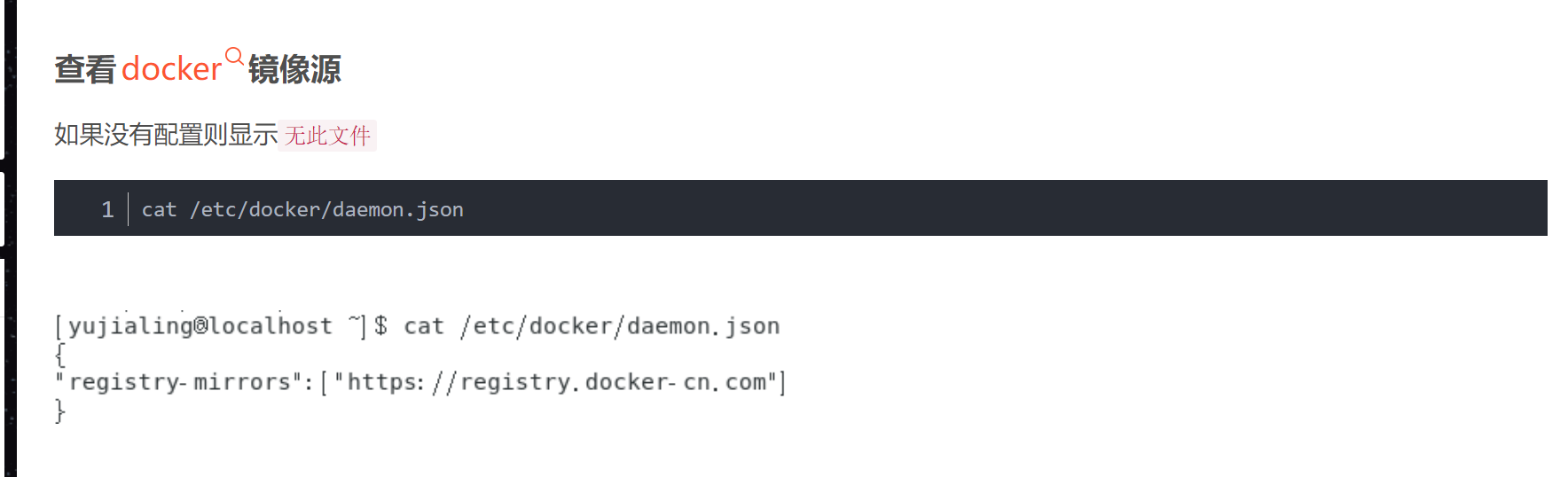Click the yujialing username in terminal prompt
This screenshot has width=1568, height=477.
coord(129,326)
